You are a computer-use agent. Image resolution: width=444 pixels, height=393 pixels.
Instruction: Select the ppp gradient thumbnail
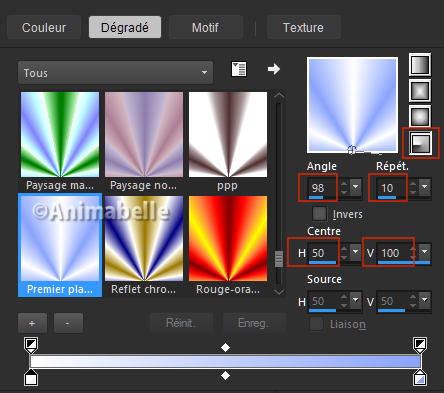(228, 134)
